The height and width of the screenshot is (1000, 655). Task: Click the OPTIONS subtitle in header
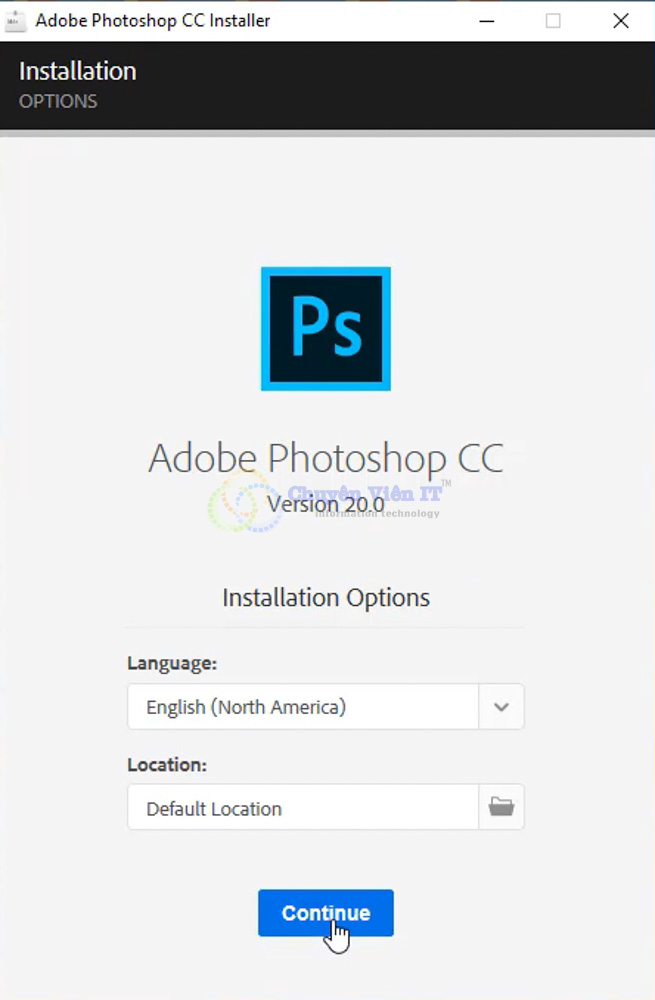pos(58,101)
